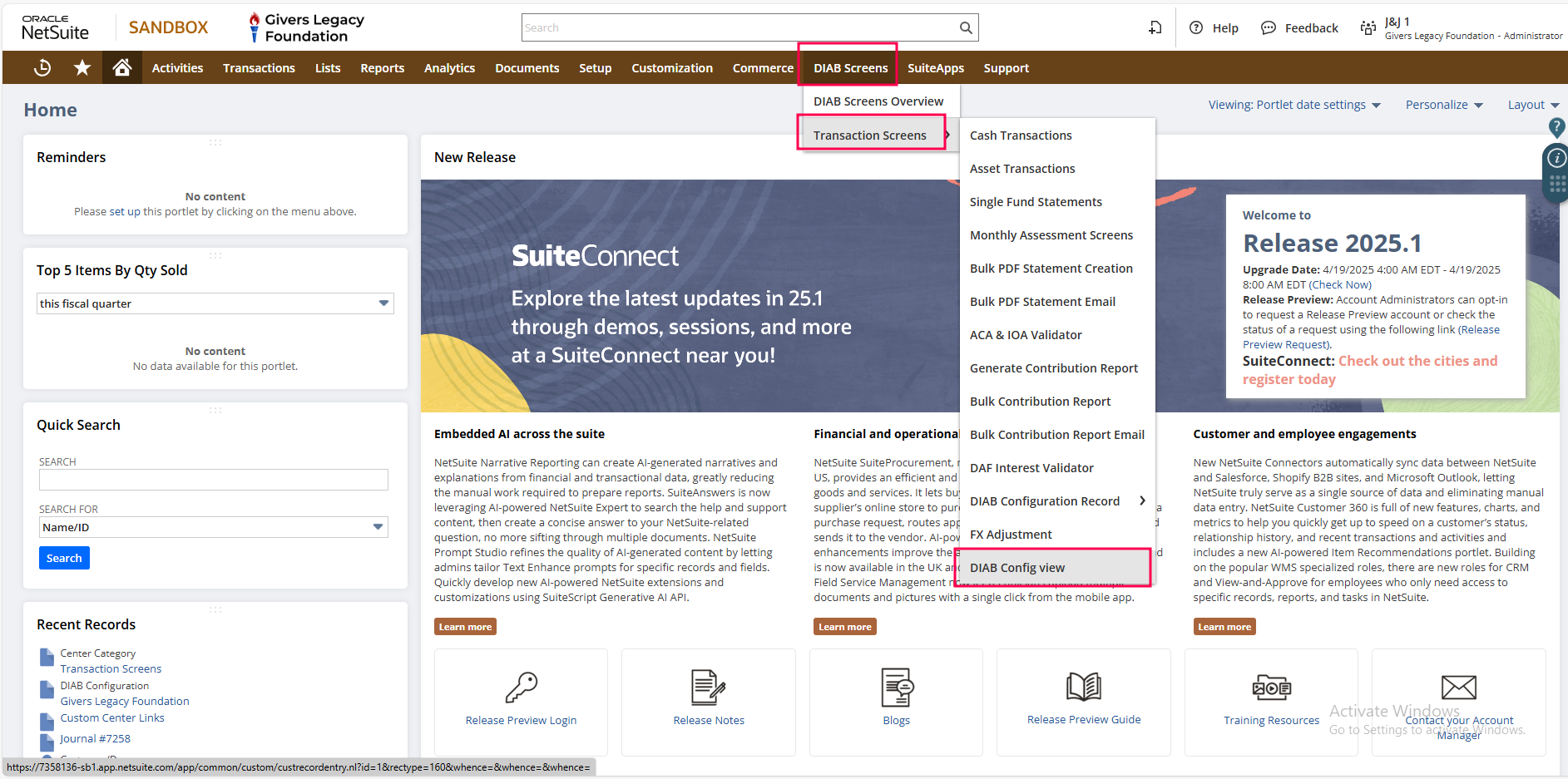Open the Search For Name/ID dropdown
Image resolution: width=1568 pixels, height=779 pixels.
point(378,527)
